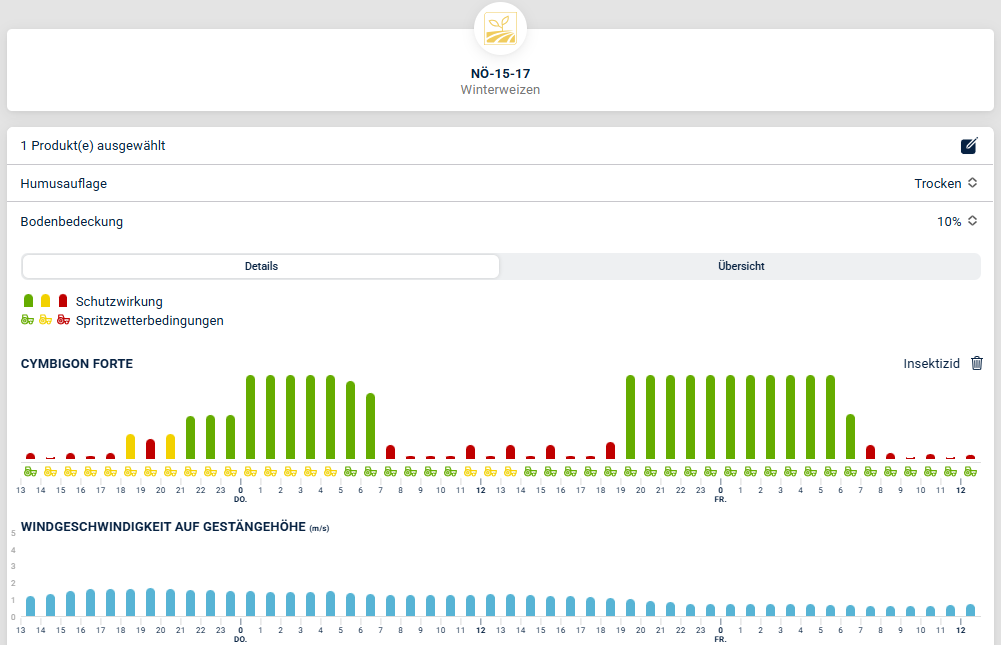Open the Humusauflage 'Trocken' dropdown

[945, 183]
